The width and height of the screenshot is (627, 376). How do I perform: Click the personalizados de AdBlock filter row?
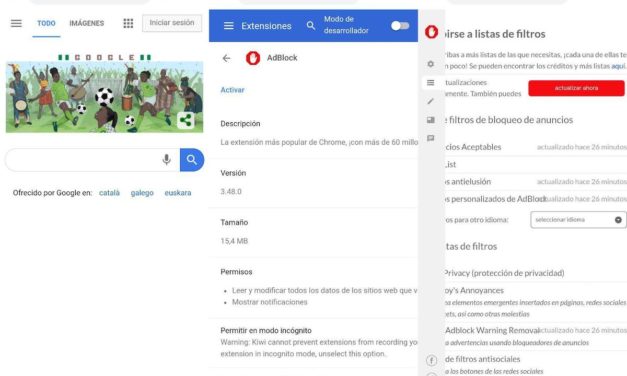pyautogui.click(x=535, y=199)
